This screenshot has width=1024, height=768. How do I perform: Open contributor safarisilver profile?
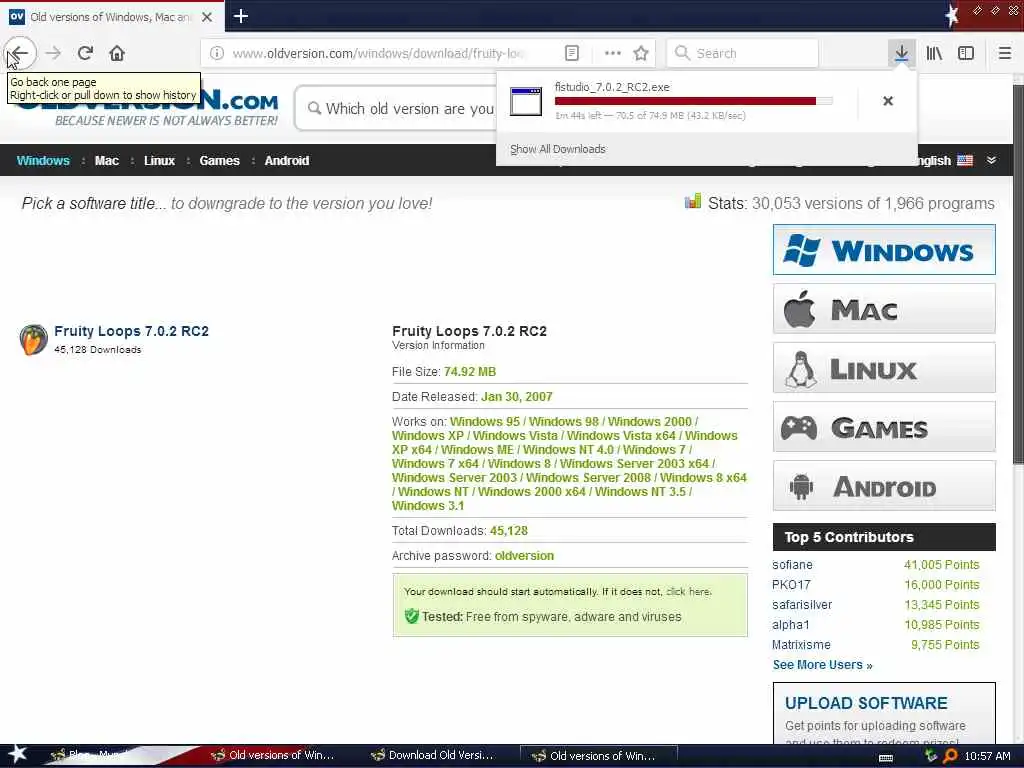tap(802, 605)
